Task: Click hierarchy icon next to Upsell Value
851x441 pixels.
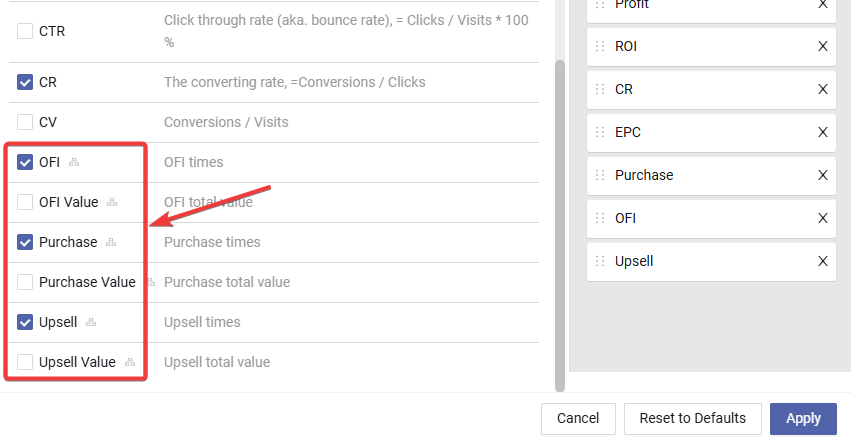Action: pyautogui.click(x=130, y=362)
